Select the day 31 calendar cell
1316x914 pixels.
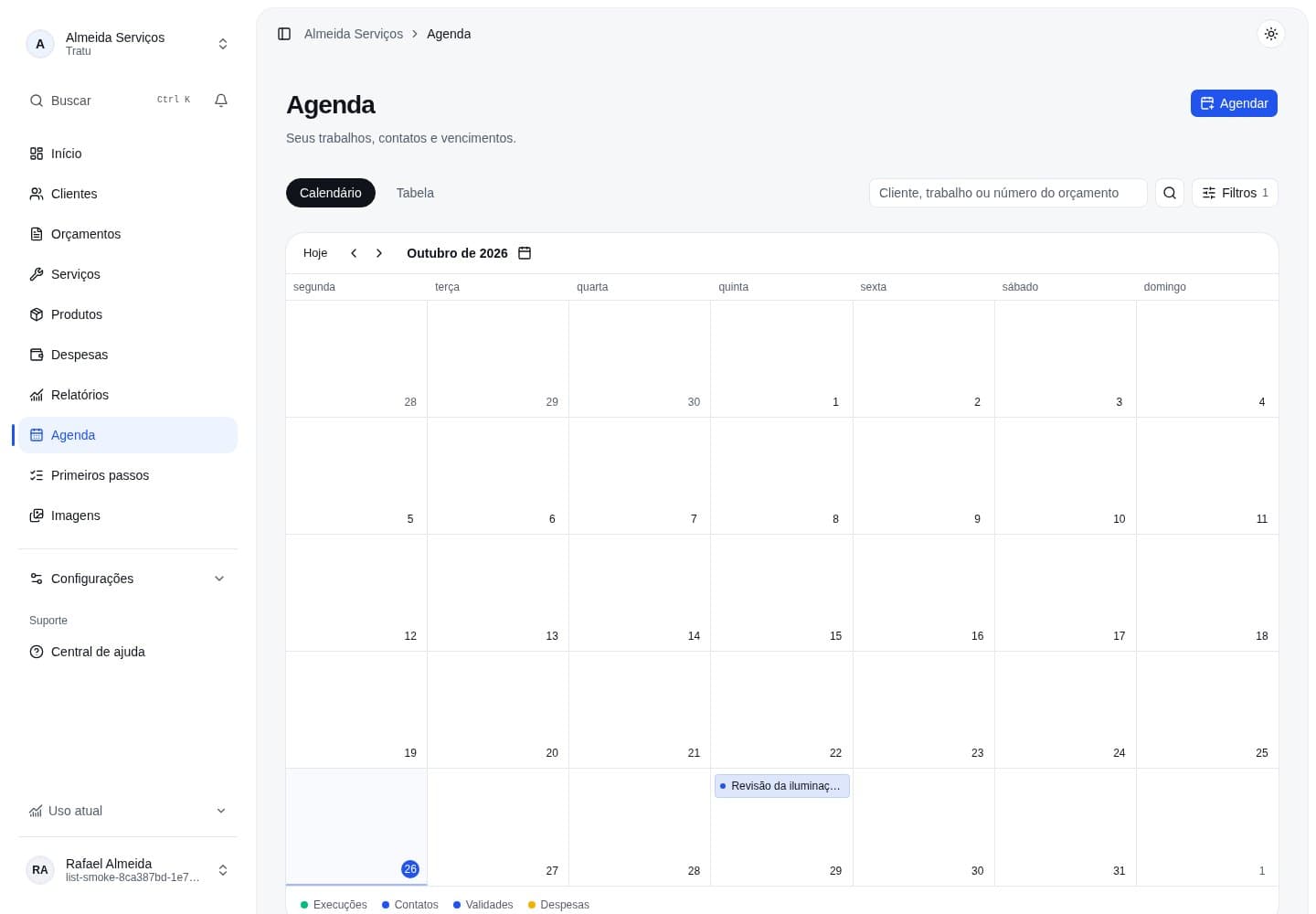point(1066,827)
